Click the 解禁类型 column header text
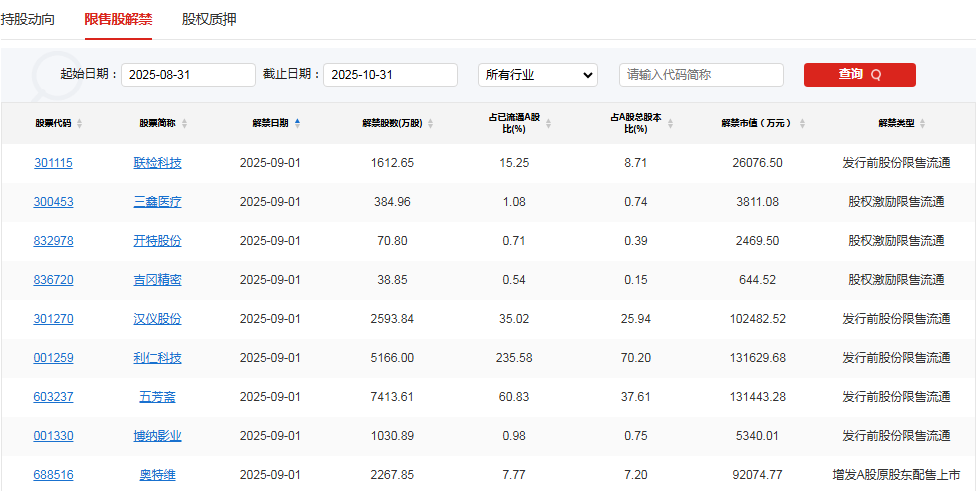The width and height of the screenshot is (980, 491). [x=896, y=124]
